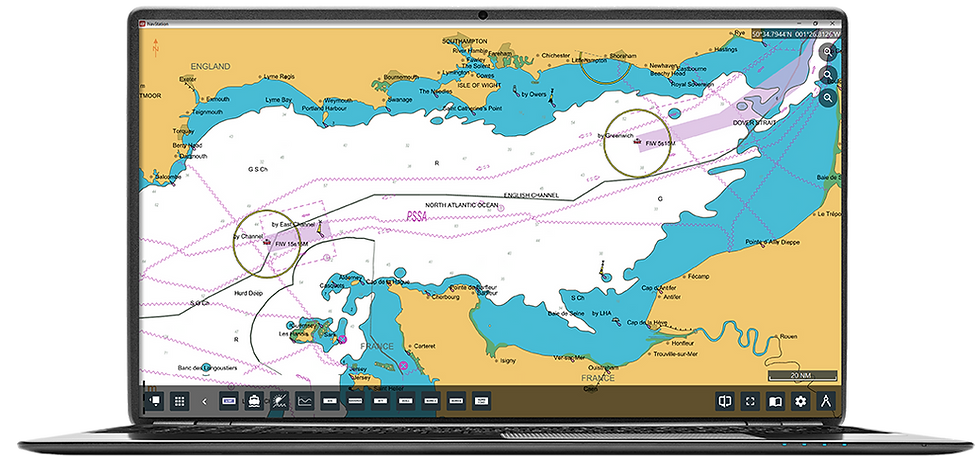Click the FlW 15s15M light label

(x=291, y=244)
